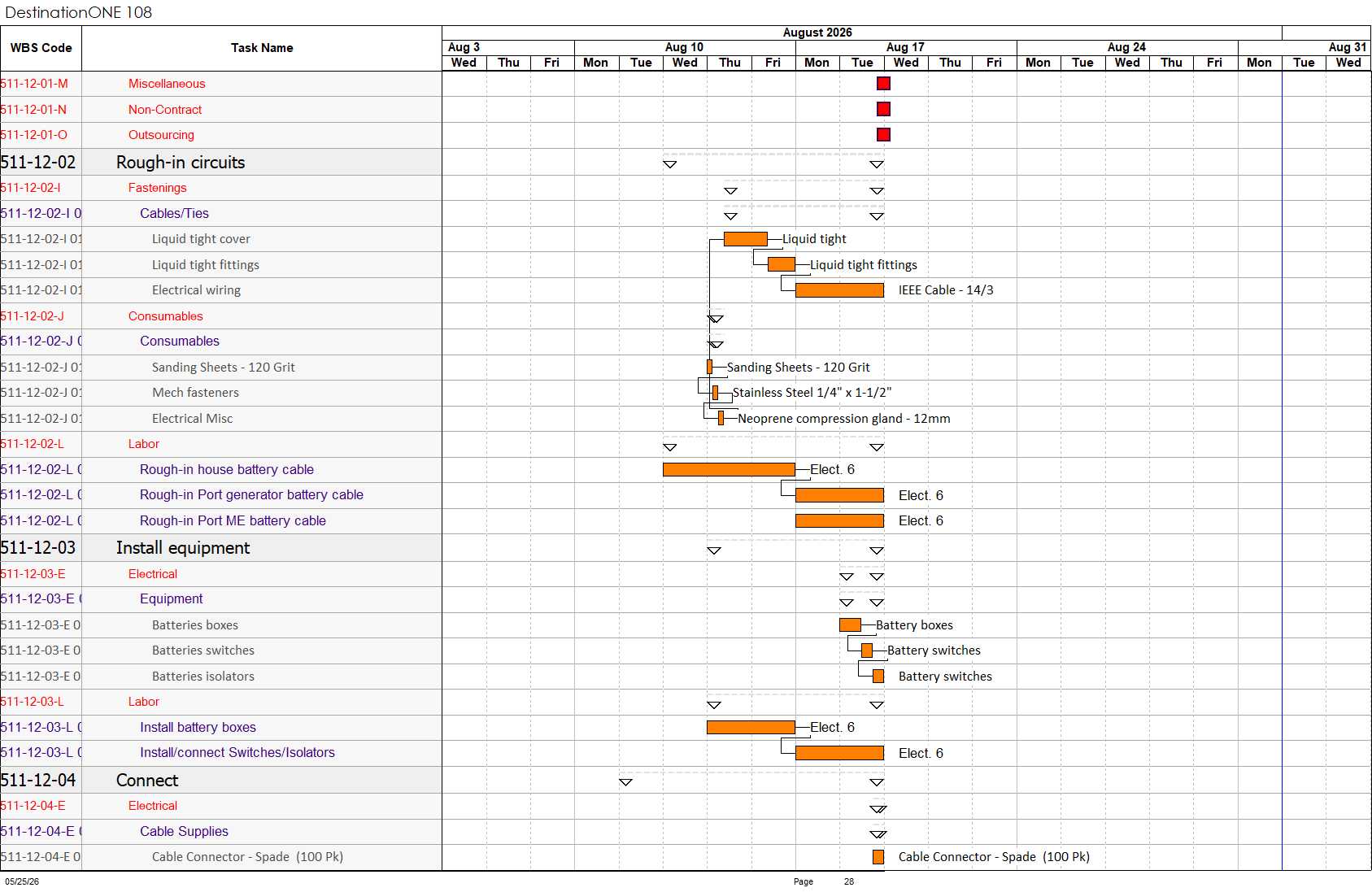The height and width of the screenshot is (892, 1372).
Task: Select Rough-in house battery cable bar
Action: pyautogui.click(x=729, y=469)
